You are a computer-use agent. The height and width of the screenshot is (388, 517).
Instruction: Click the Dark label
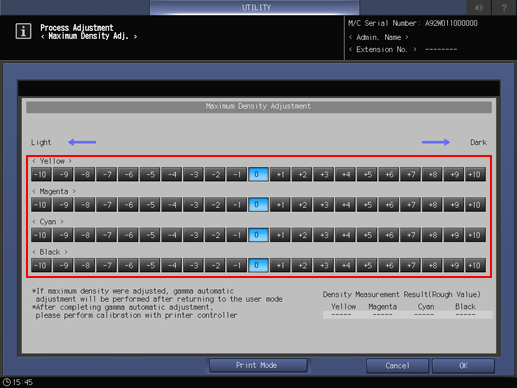478,143
